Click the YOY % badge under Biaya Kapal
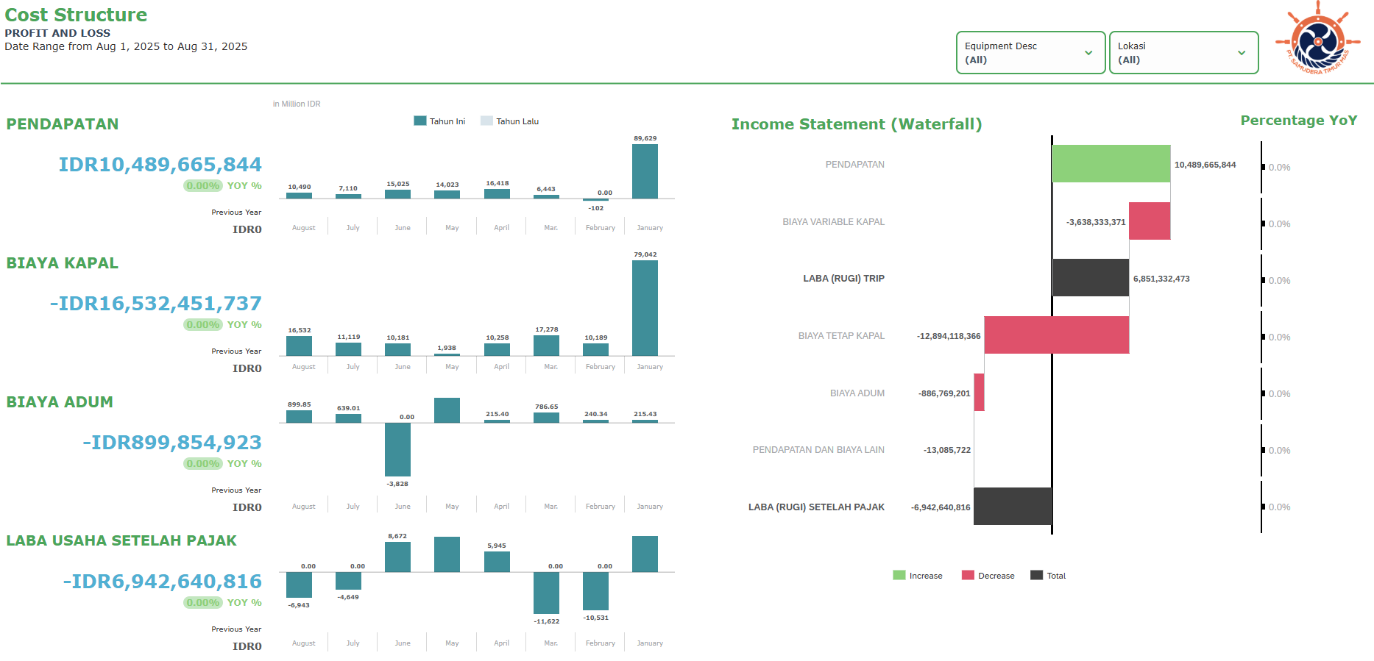This screenshot has height=661, width=1374. pos(222,325)
